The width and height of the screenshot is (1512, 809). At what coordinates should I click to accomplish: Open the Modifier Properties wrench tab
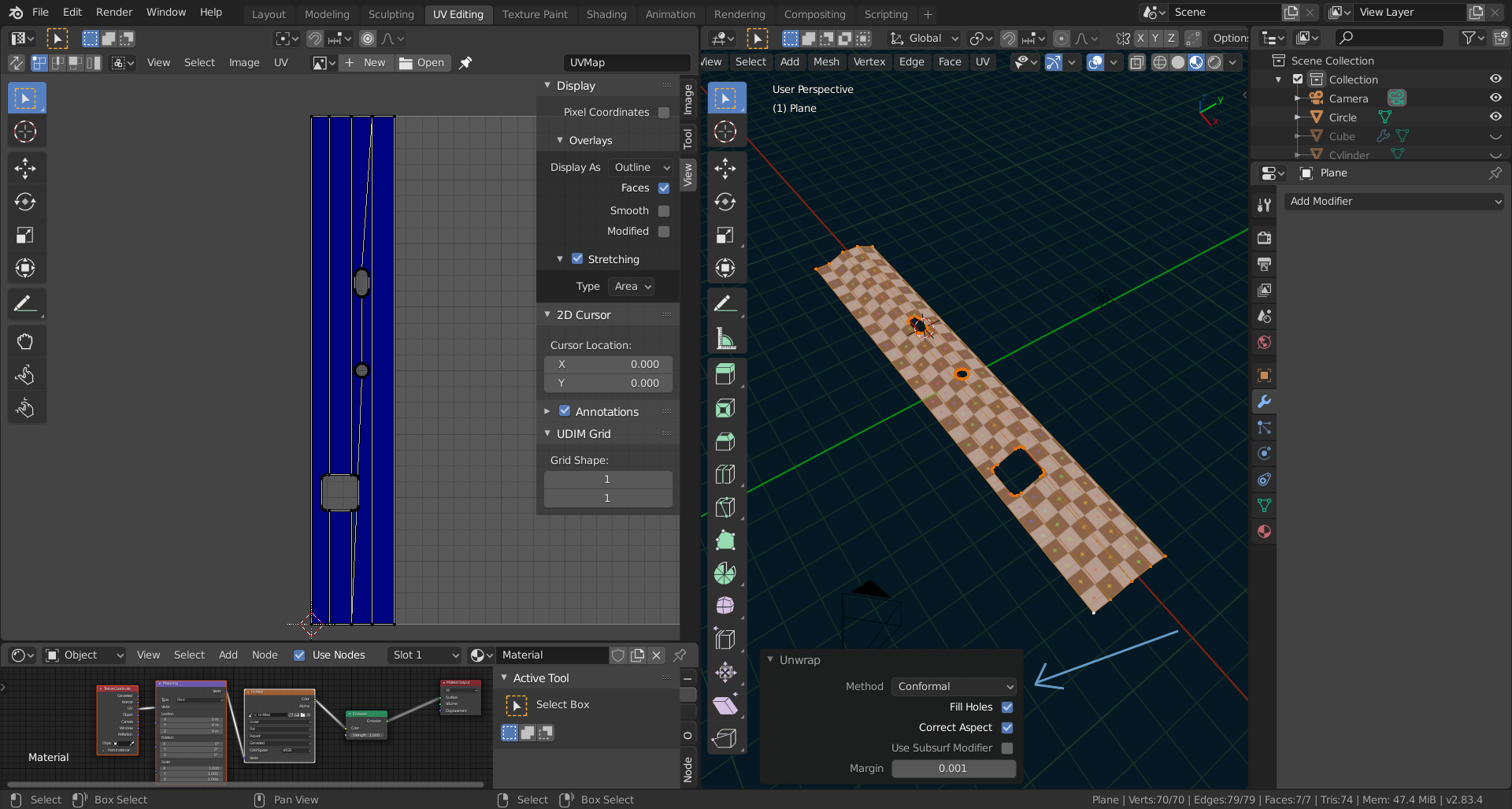pyautogui.click(x=1263, y=402)
